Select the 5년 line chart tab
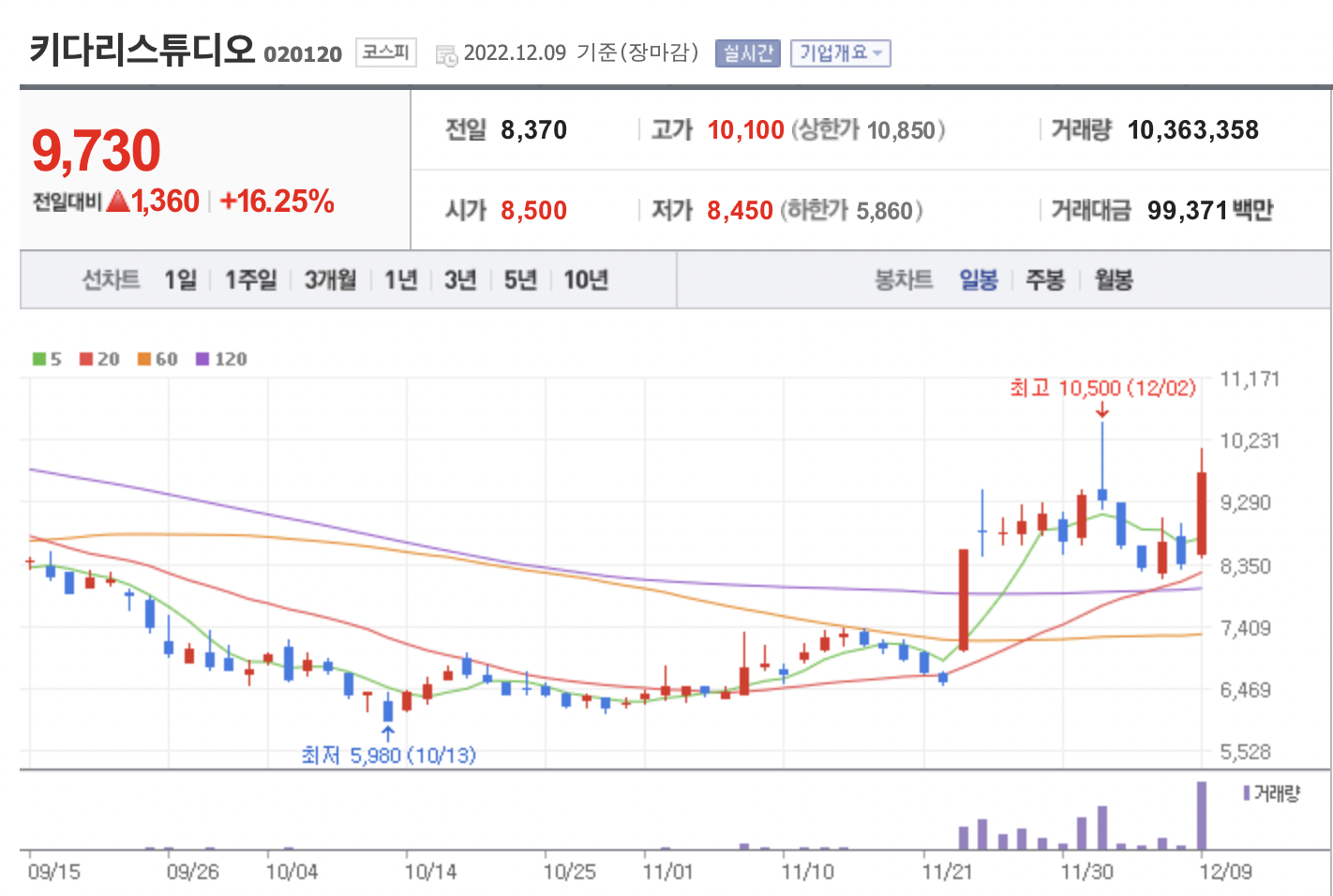The width and height of the screenshot is (1333, 896). (x=520, y=279)
